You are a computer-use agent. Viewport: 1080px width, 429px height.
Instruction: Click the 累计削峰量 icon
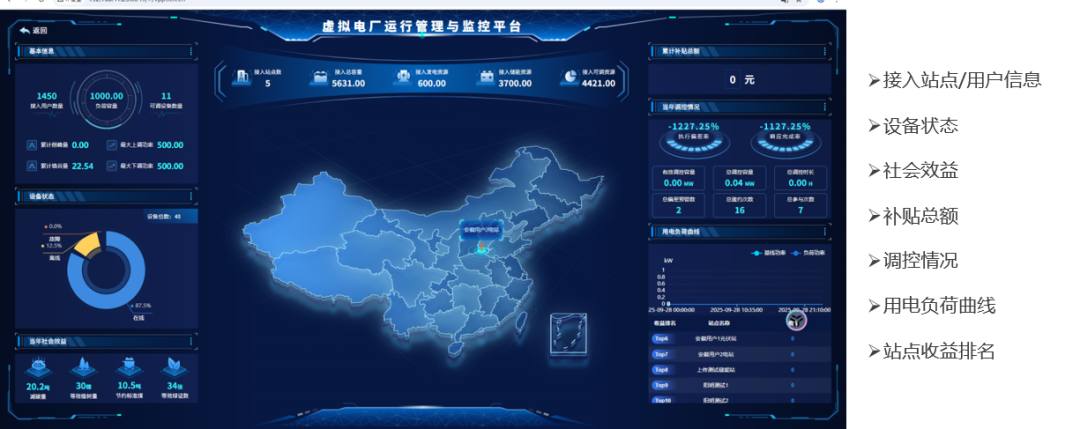tap(31, 145)
